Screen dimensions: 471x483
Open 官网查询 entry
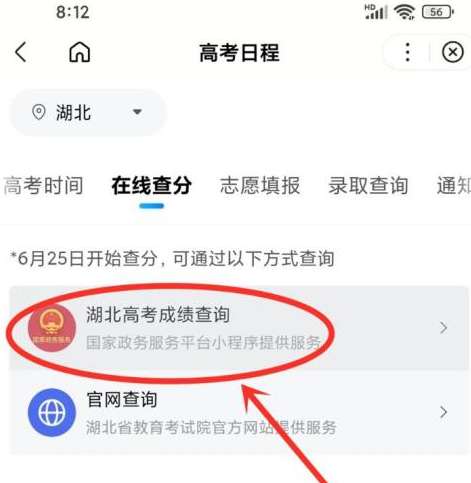(239, 412)
